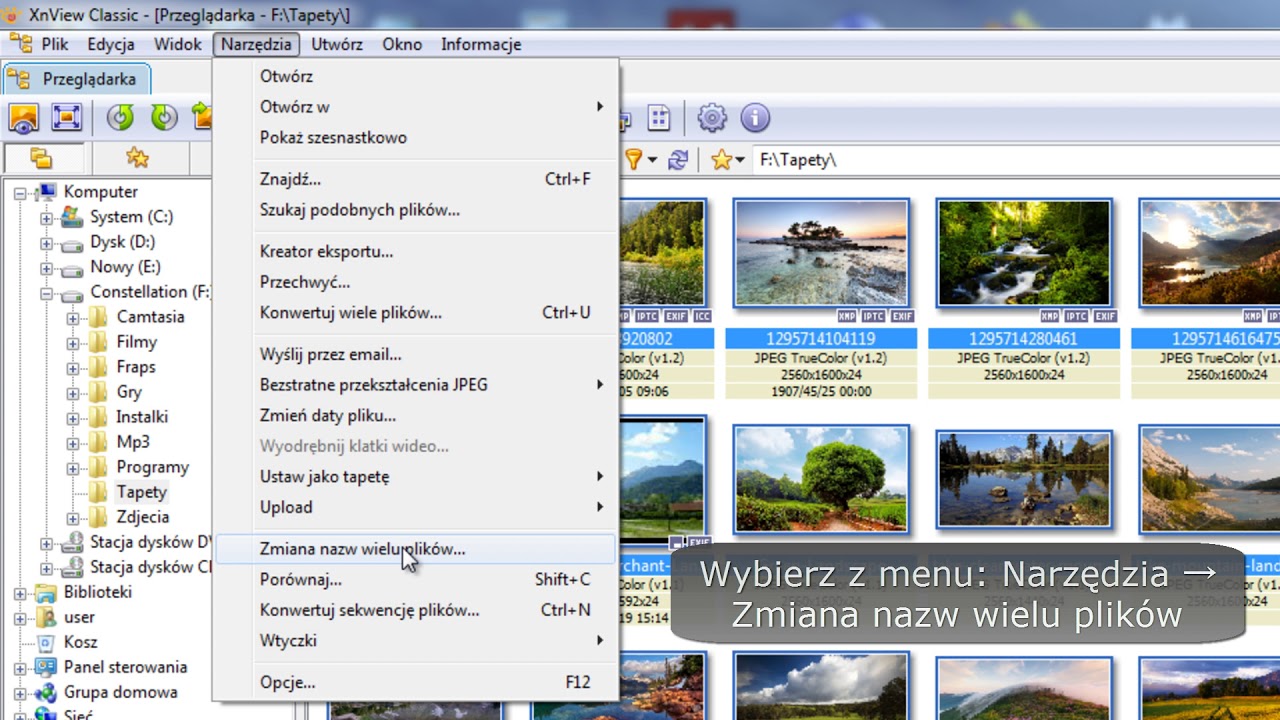Open the Wtyczki submenu
1280x720 pixels.
click(416, 640)
